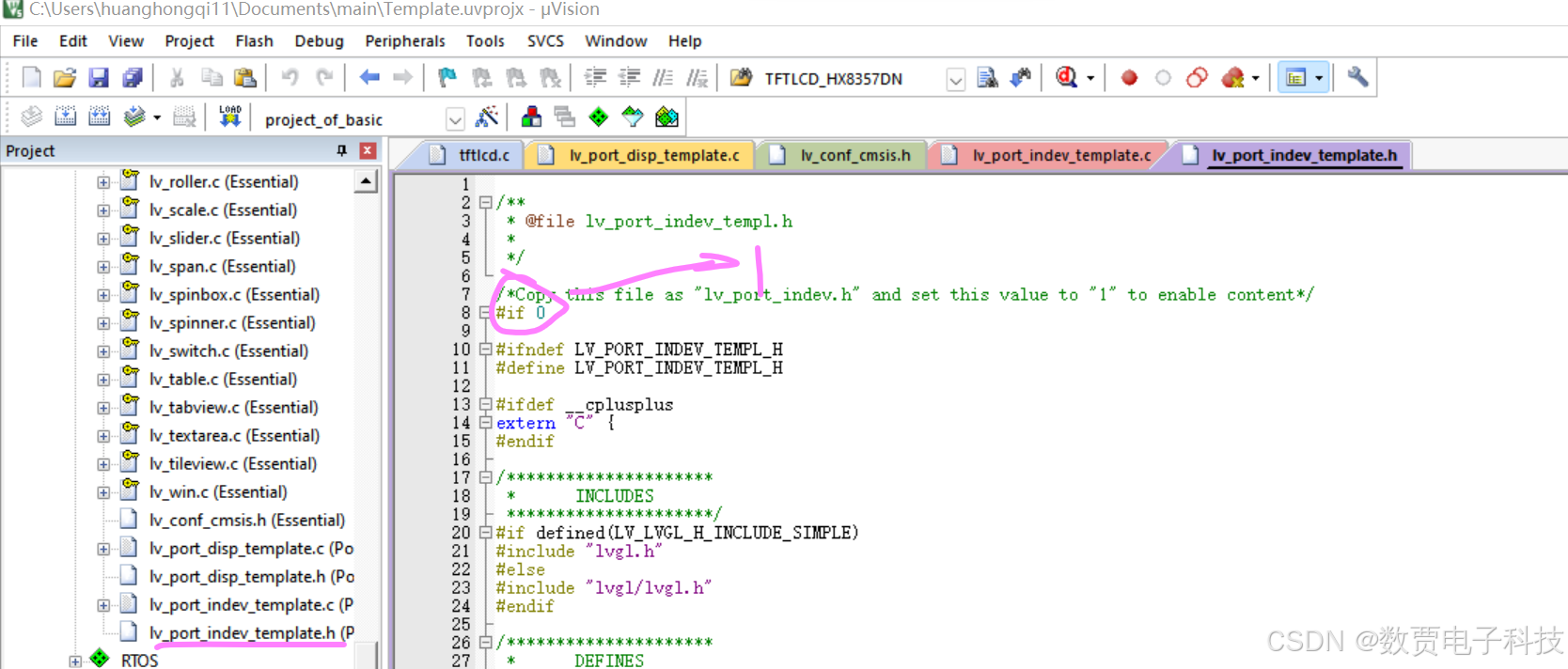This screenshot has width=1568, height=669.
Task: Switch to lv_conf_cmsis.h tab
Action: click(x=841, y=155)
